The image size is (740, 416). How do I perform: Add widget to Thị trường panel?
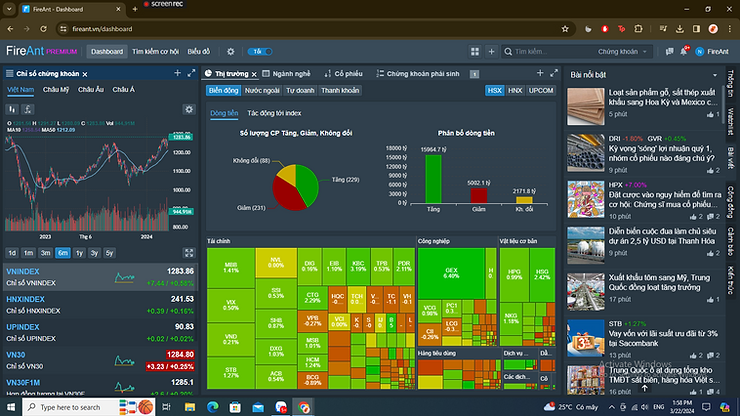pyautogui.click(x=540, y=73)
